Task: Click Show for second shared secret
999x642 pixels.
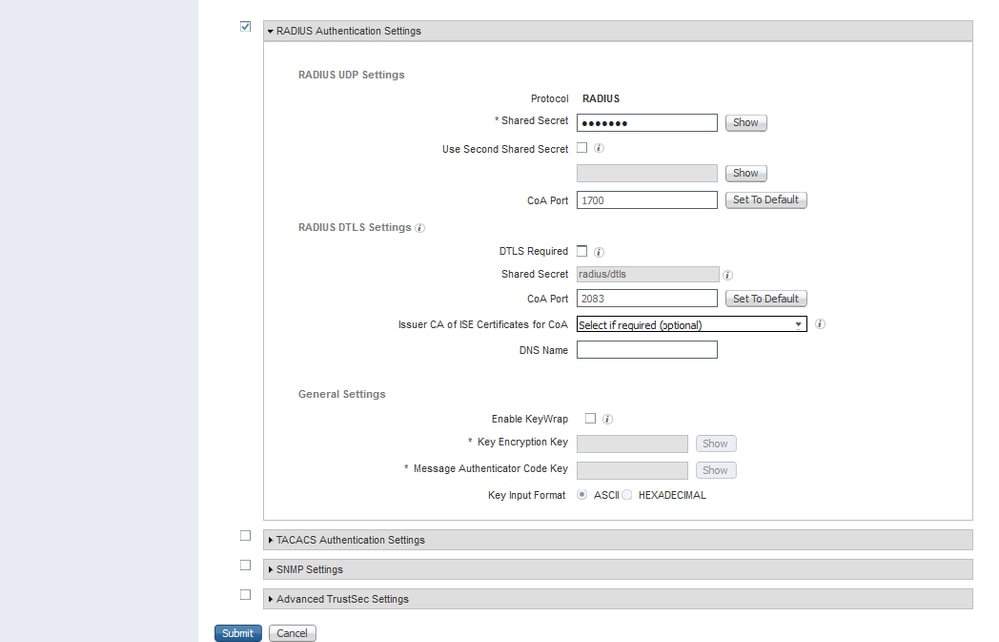Action: (x=745, y=173)
